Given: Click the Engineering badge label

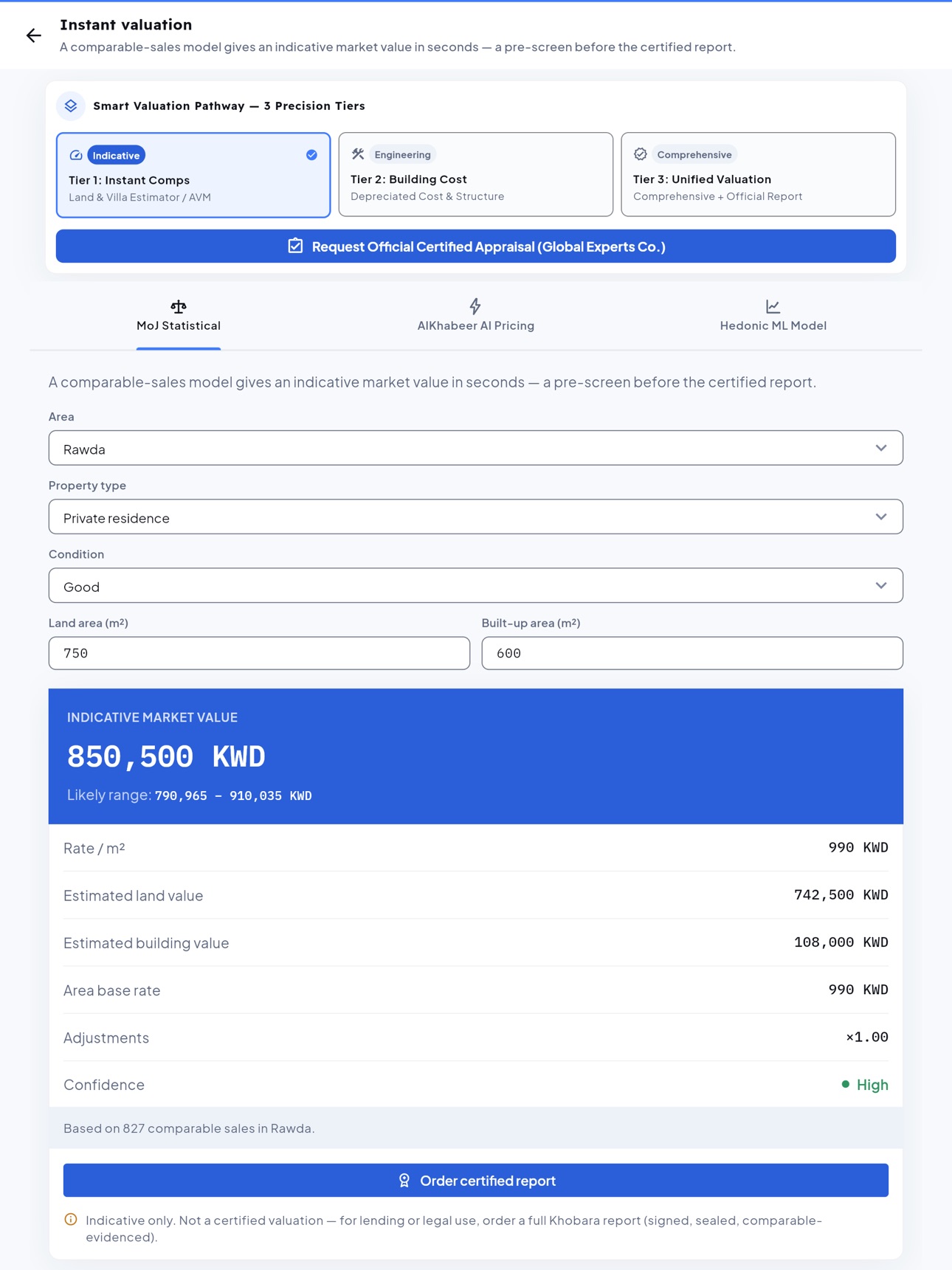Looking at the screenshot, I should tap(402, 154).
